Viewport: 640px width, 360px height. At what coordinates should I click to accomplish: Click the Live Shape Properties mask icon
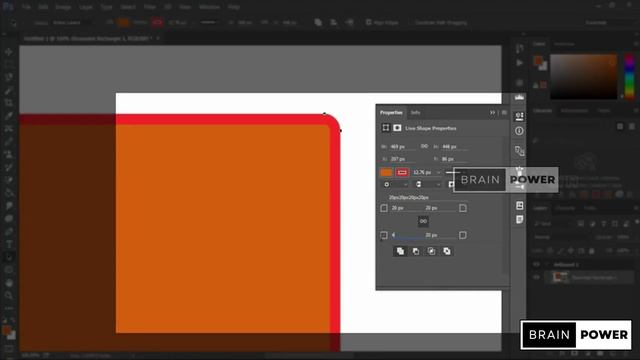397,128
